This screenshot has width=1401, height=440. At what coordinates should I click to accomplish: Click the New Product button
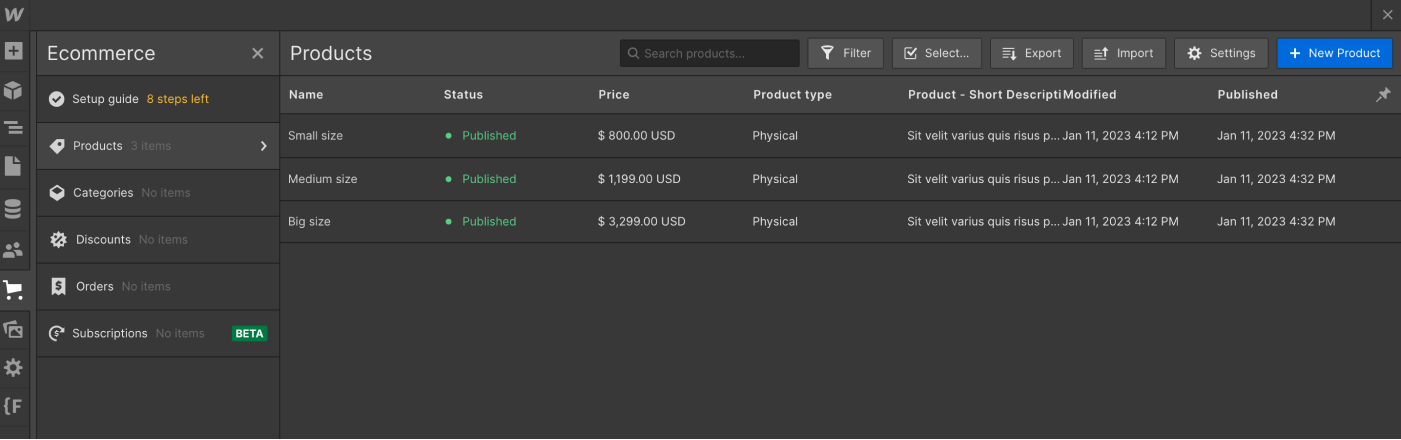tap(1334, 53)
